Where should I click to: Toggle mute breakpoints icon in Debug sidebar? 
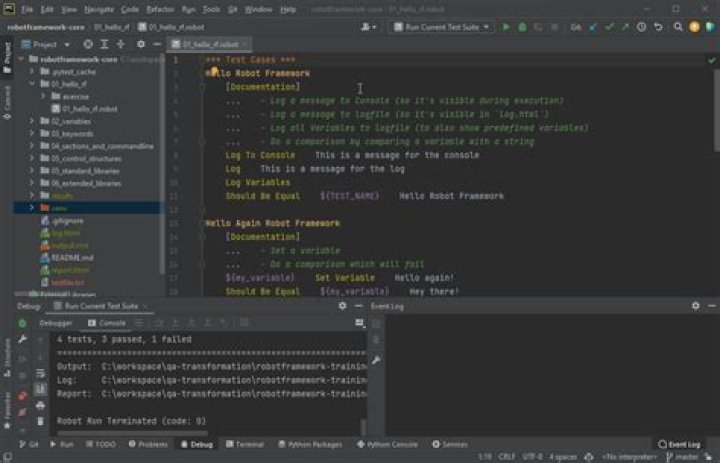click(x=22, y=412)
